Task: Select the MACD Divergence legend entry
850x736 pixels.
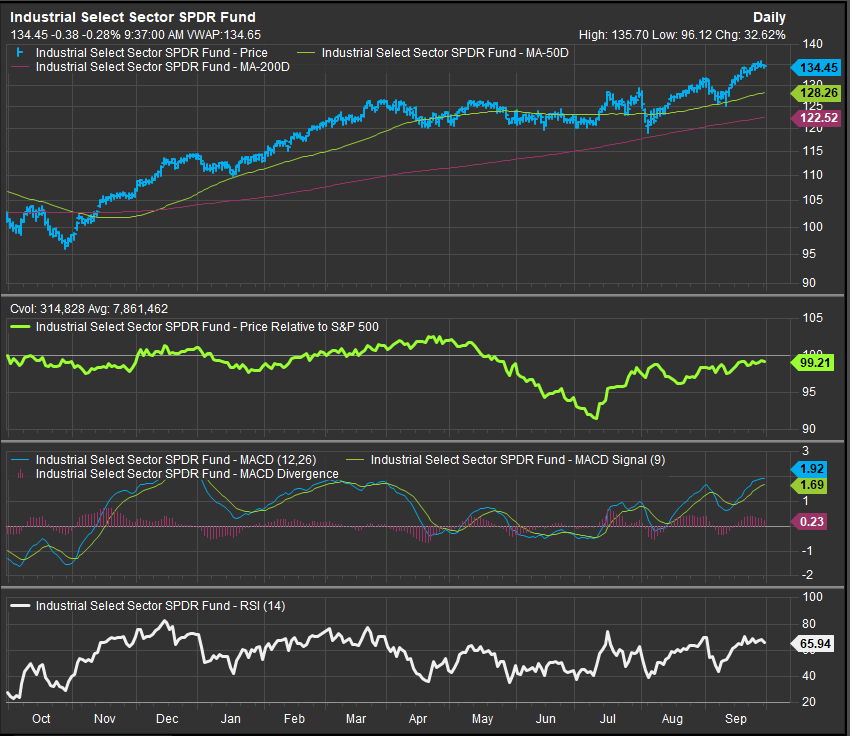Action: click(187, 474)
